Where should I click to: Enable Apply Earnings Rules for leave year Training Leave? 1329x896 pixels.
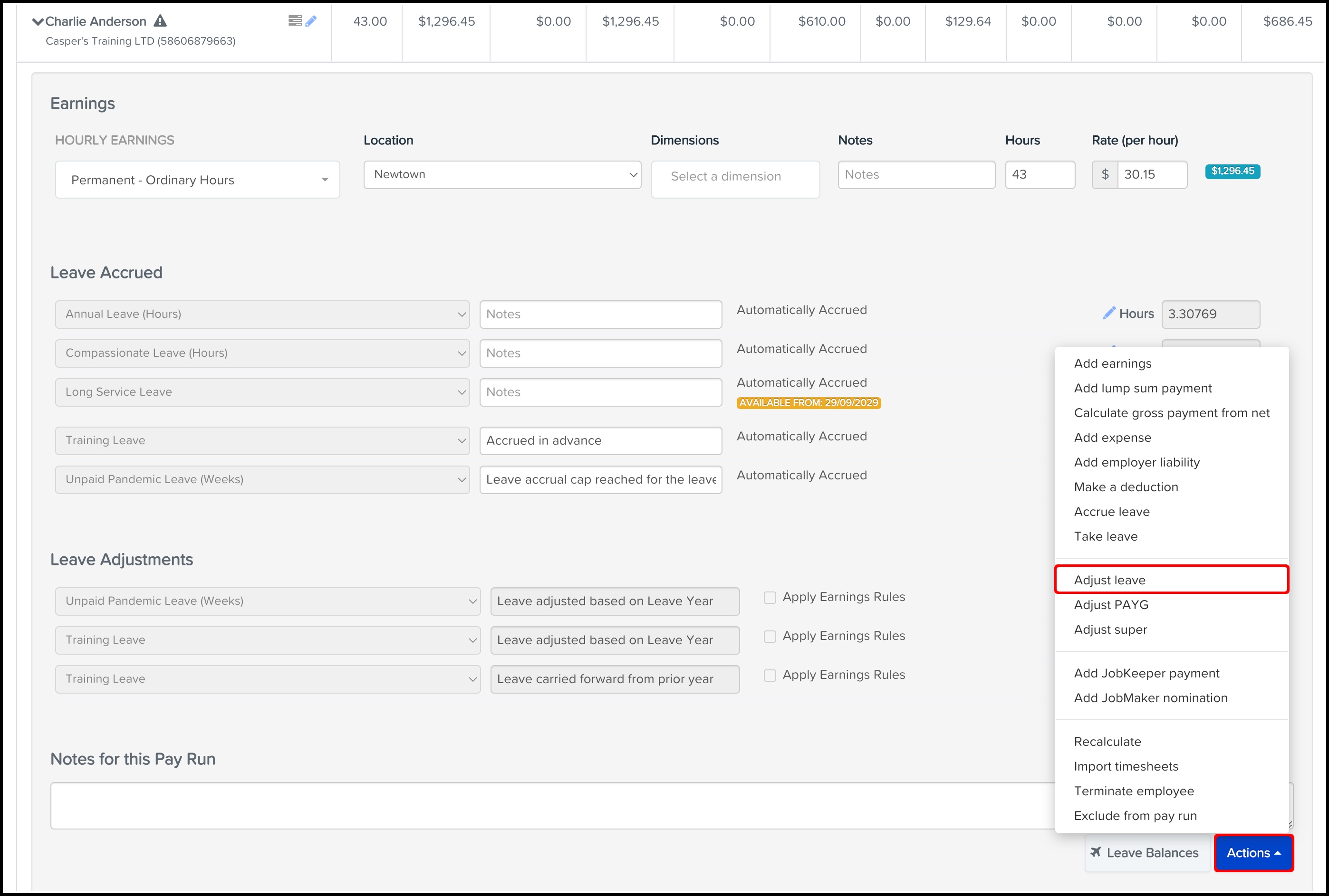[770, 636]
